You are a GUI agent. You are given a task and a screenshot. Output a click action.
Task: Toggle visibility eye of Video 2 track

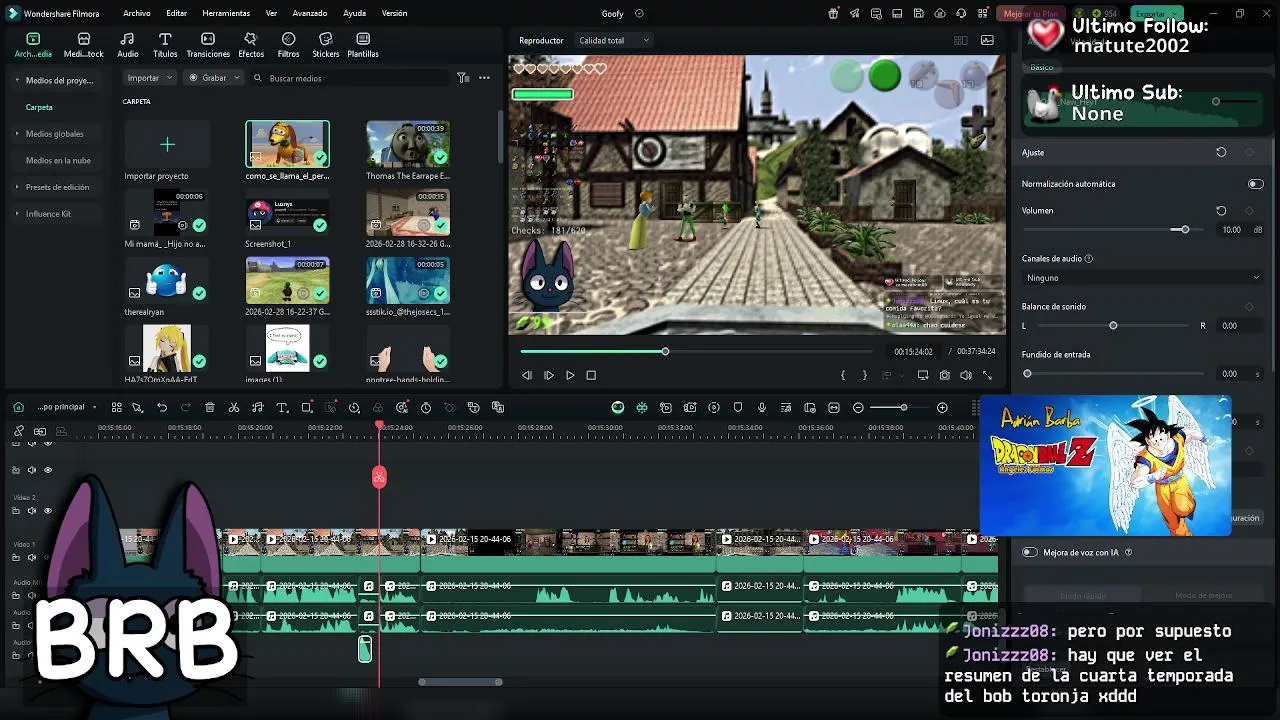coord(47,510)
